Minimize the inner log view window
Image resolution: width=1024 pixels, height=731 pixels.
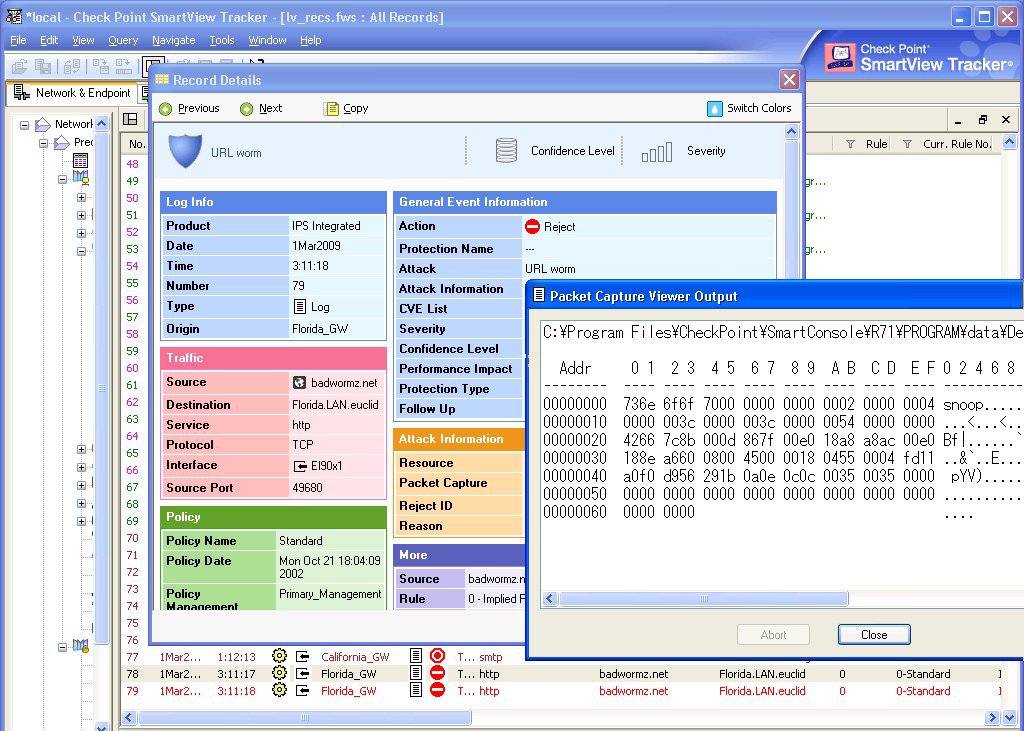pyautogui.click(x=958, y=120)
